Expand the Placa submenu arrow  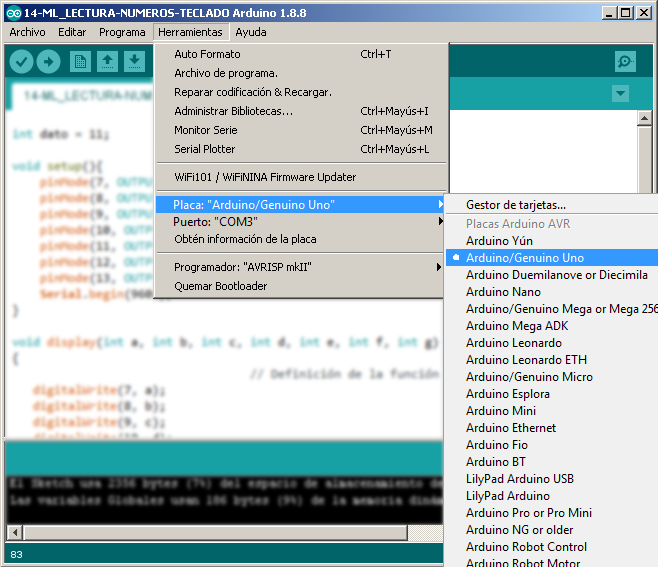[440, 204]
